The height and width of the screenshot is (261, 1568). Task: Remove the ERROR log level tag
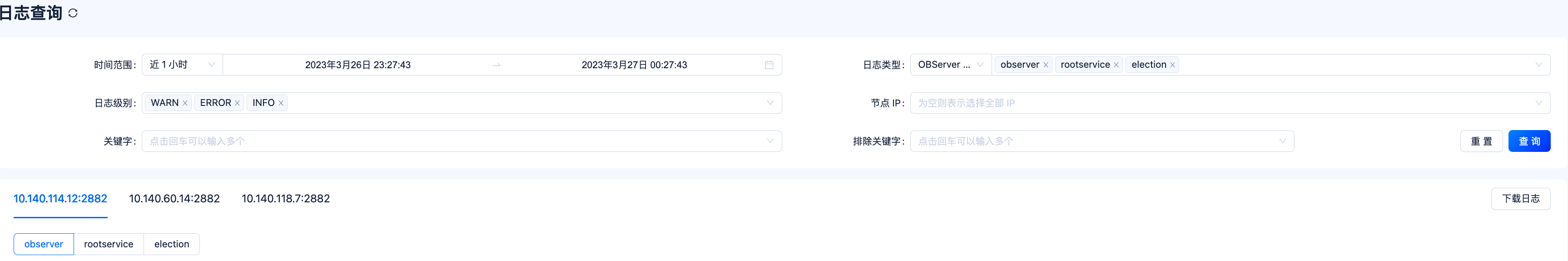(238, 103)
